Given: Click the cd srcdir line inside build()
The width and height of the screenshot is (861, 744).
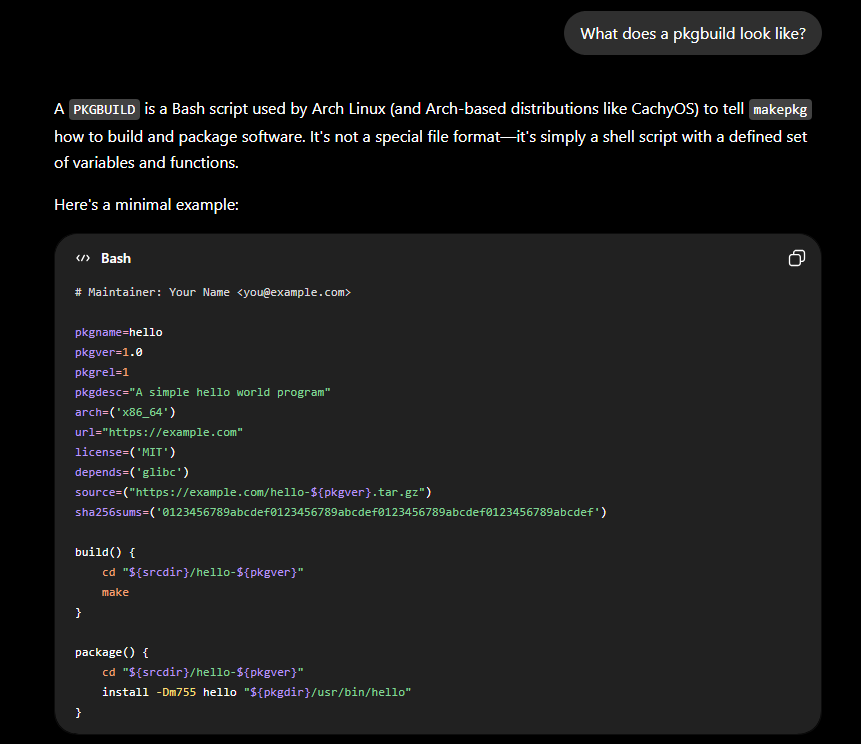Looking at the screenshot, I should 203,572.
